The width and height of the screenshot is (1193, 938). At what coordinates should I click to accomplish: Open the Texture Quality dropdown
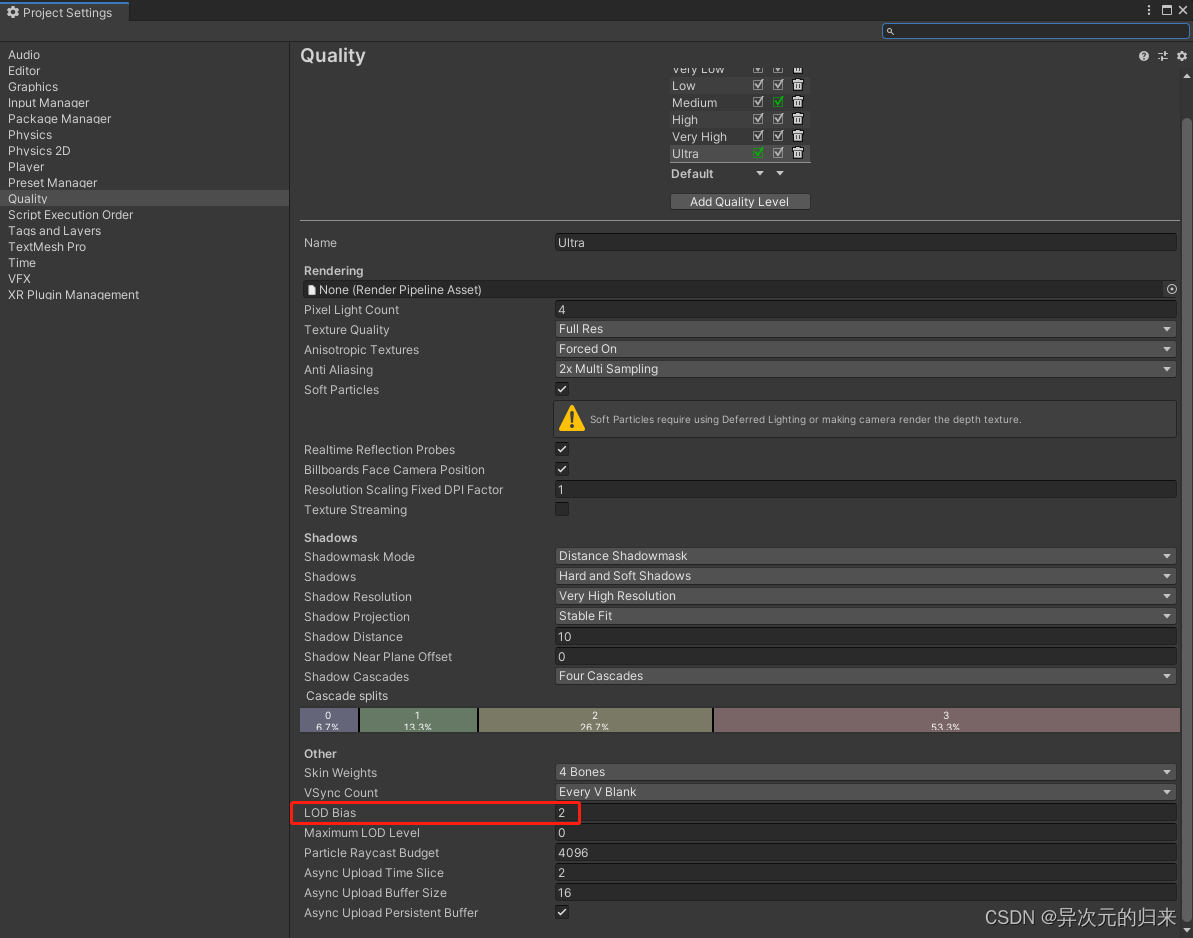tap(866, 329)
